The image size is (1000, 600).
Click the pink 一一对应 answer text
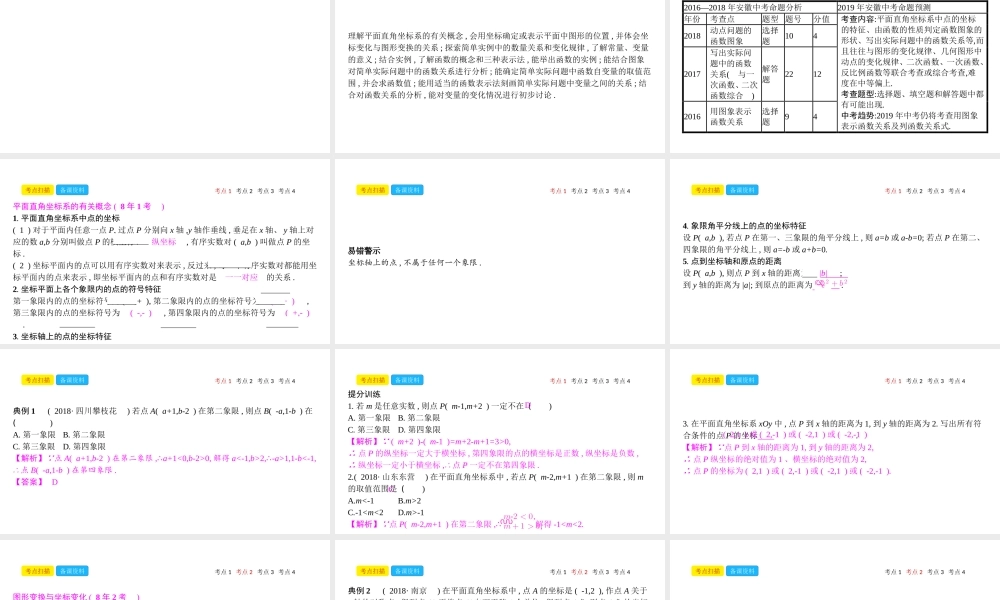[242, 277]
